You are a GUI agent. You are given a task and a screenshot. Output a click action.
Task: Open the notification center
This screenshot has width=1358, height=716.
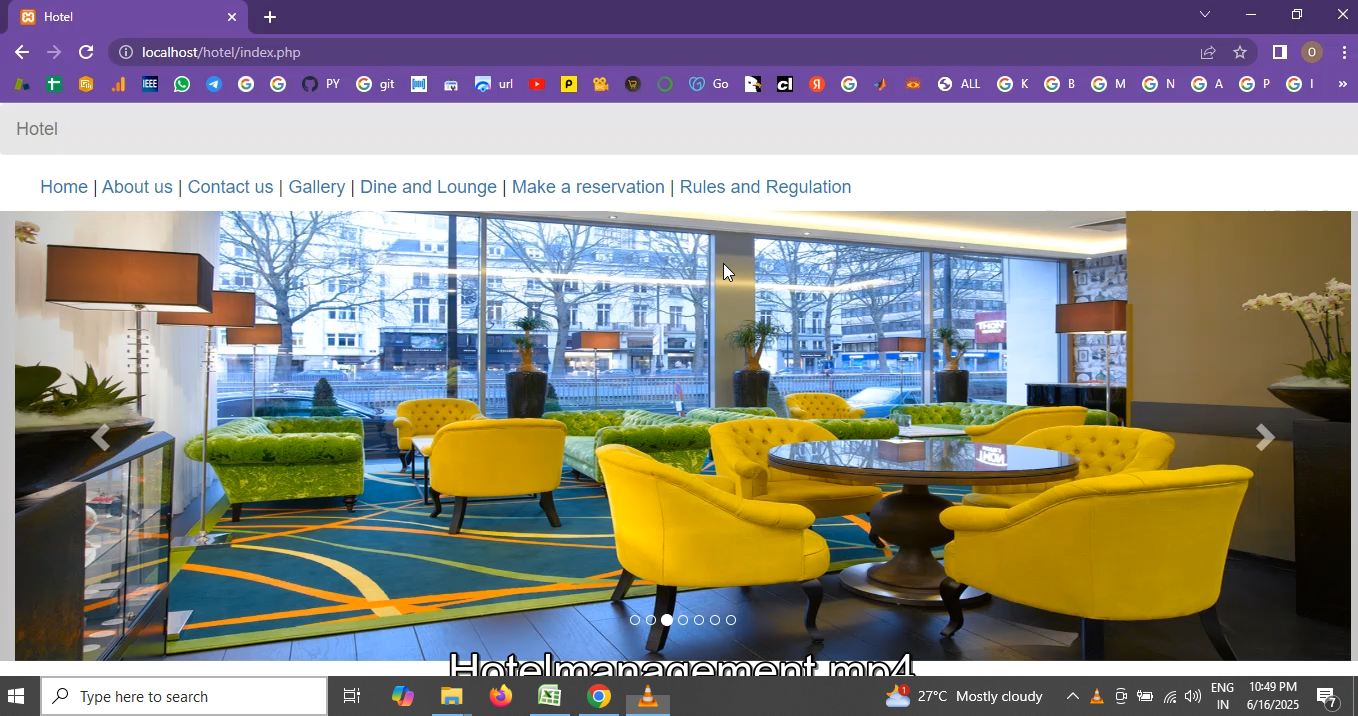tap(1327, 697)
